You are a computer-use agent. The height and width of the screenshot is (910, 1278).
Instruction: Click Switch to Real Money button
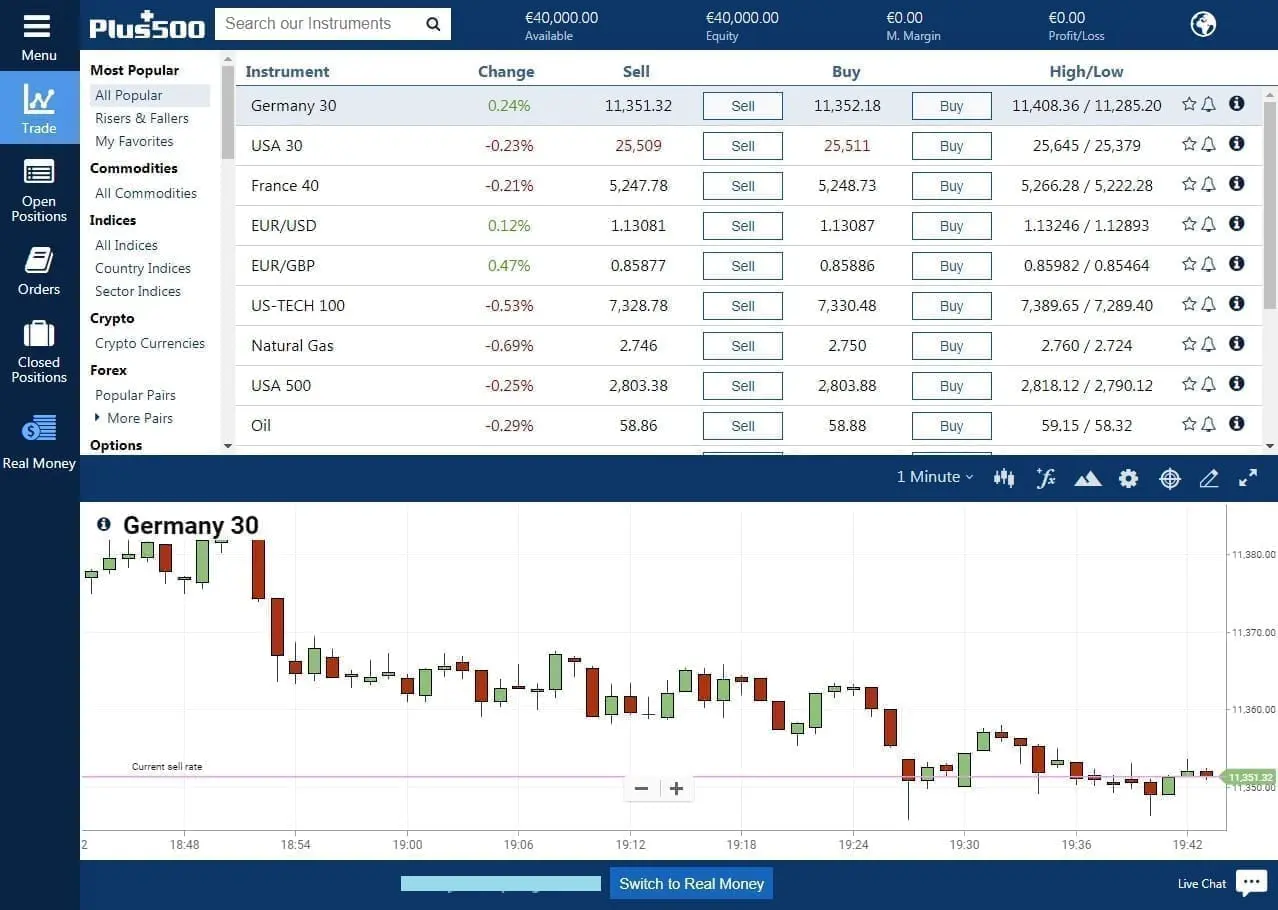(690, 883)
